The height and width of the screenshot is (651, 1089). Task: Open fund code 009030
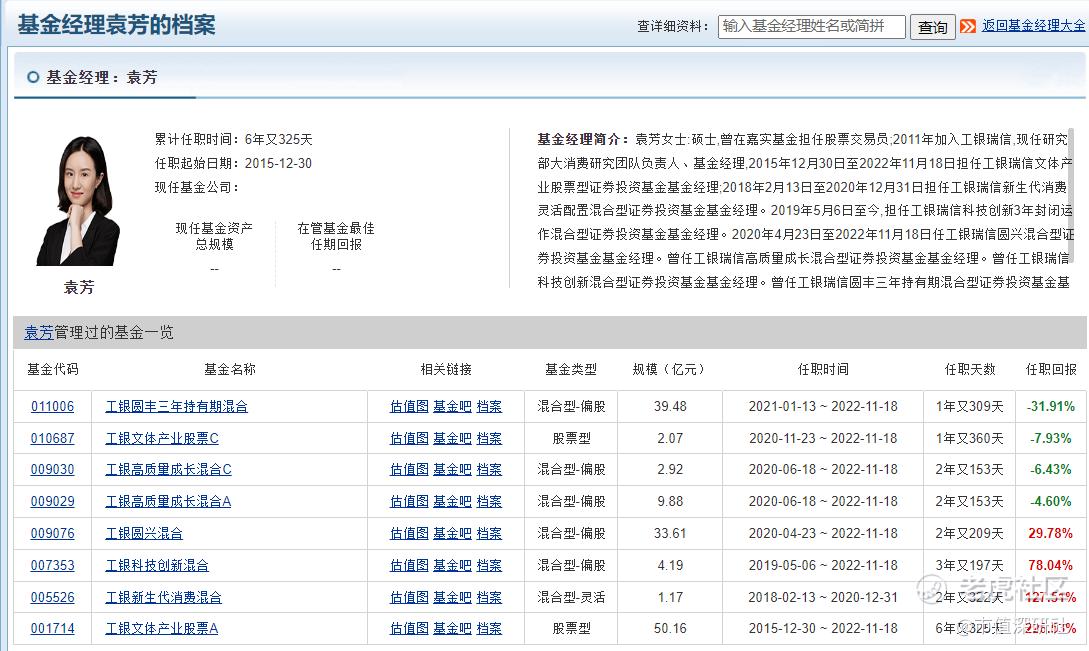point(52,470)
